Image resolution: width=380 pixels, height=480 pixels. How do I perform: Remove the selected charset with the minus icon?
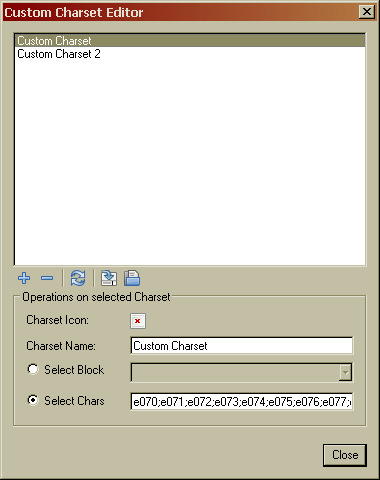click(47, 278)
